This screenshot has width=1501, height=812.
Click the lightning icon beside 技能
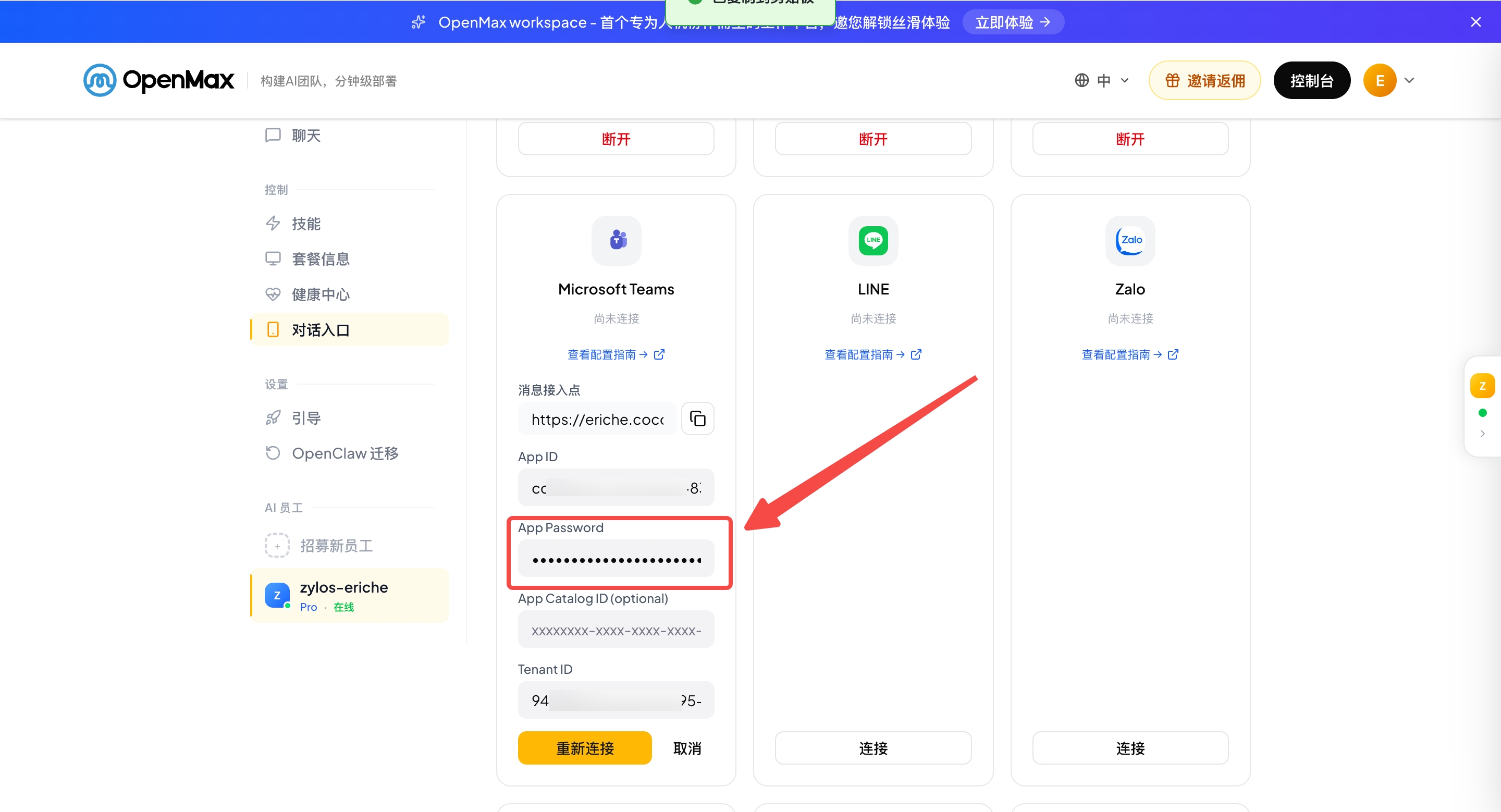pos(273,223)
